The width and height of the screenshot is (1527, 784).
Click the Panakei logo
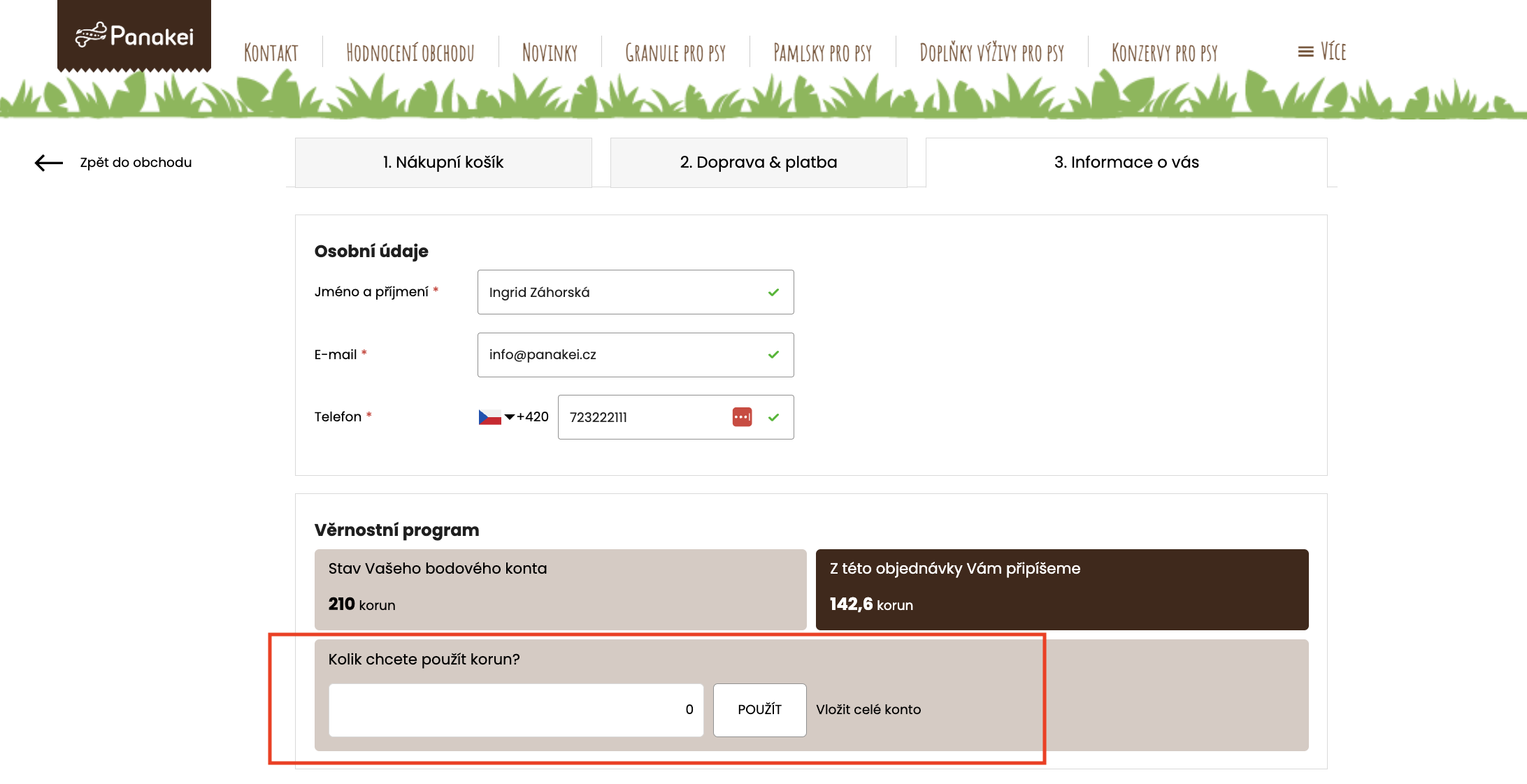click(x=134, y=35)
